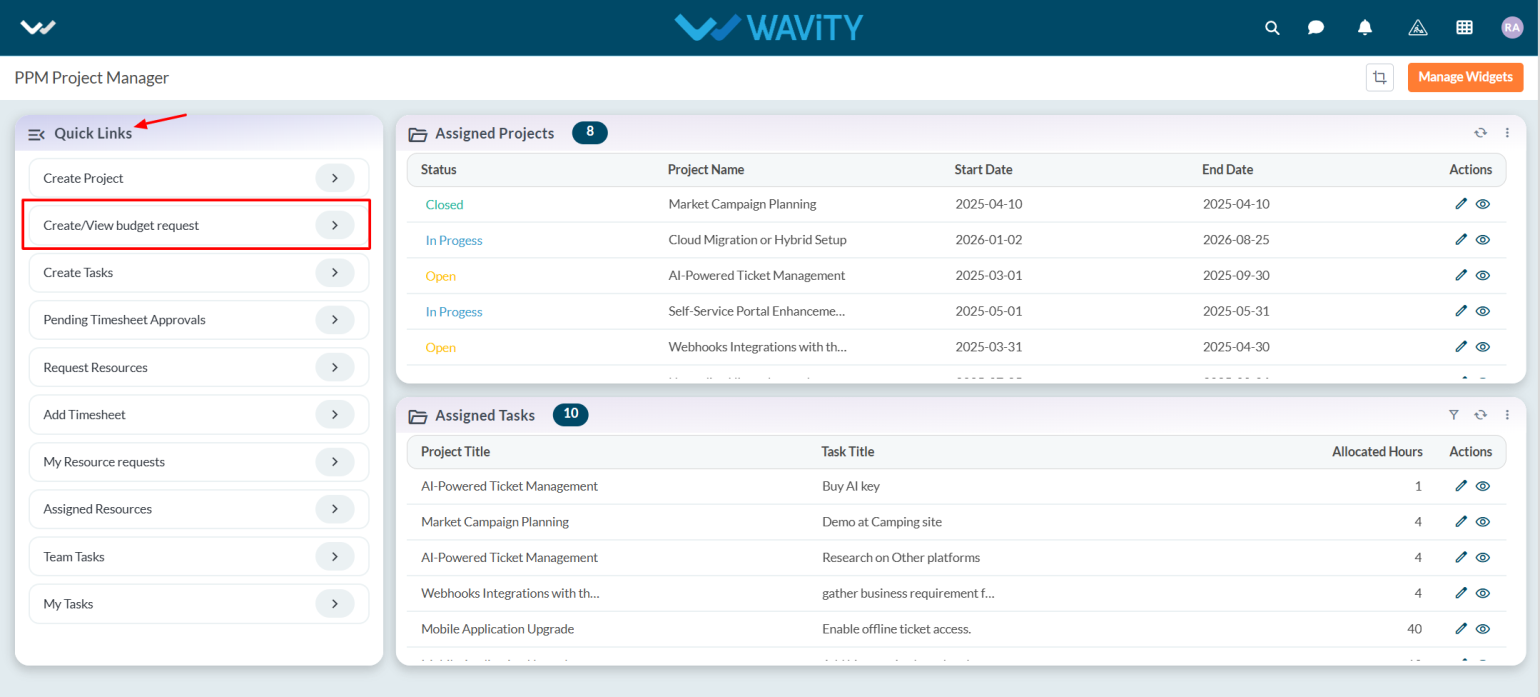Click the PPM Project Manager page title
The image size is (1540, 697).
coord(92,77)
